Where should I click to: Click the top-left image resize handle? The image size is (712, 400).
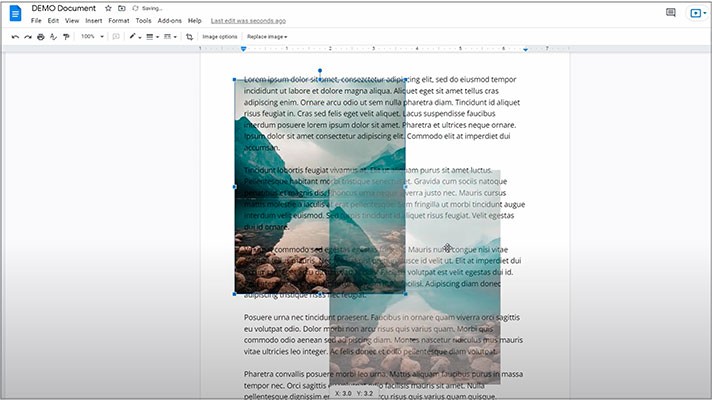tap(235, 79)
